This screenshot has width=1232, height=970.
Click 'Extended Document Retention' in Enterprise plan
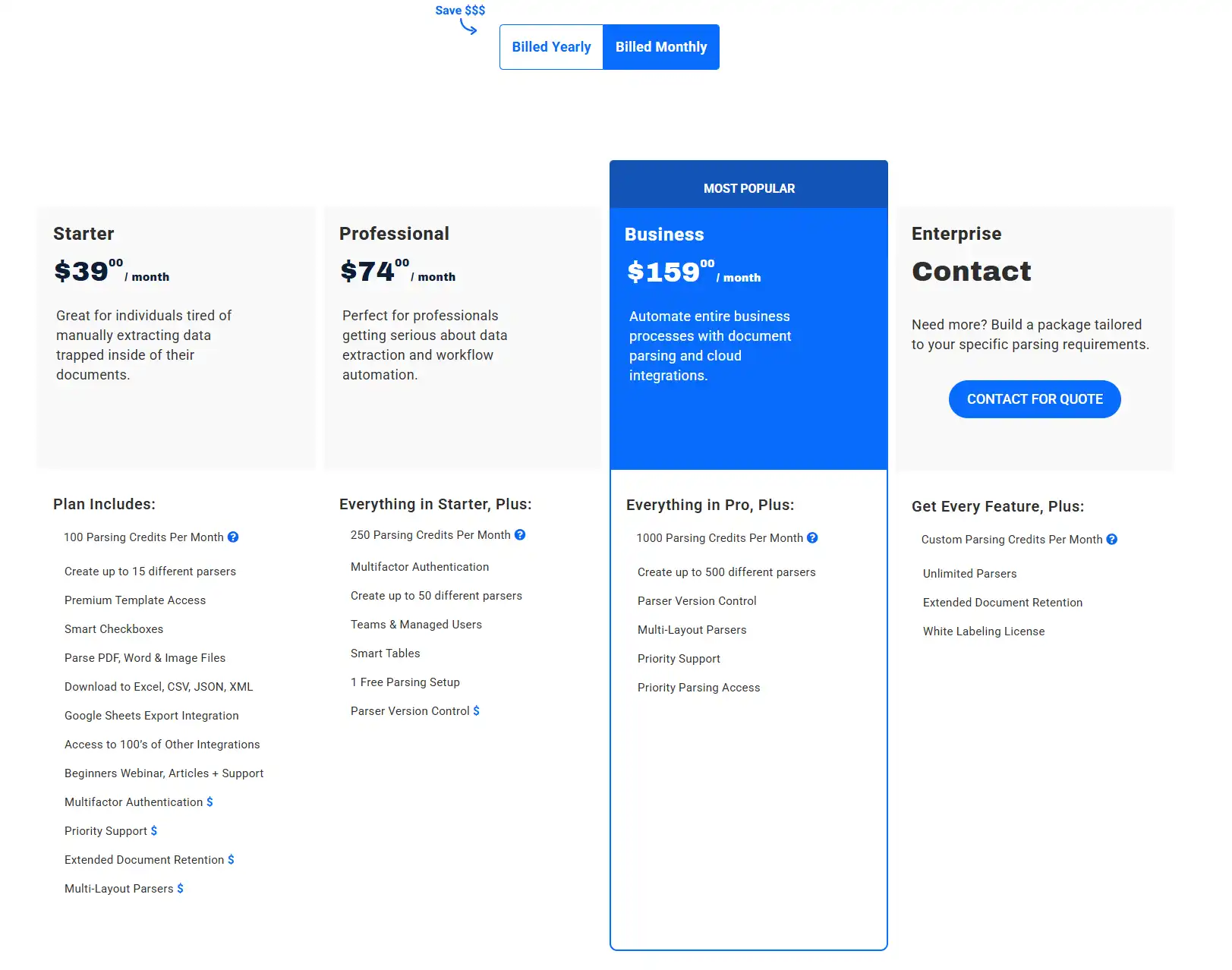[x=1003, y=603]
